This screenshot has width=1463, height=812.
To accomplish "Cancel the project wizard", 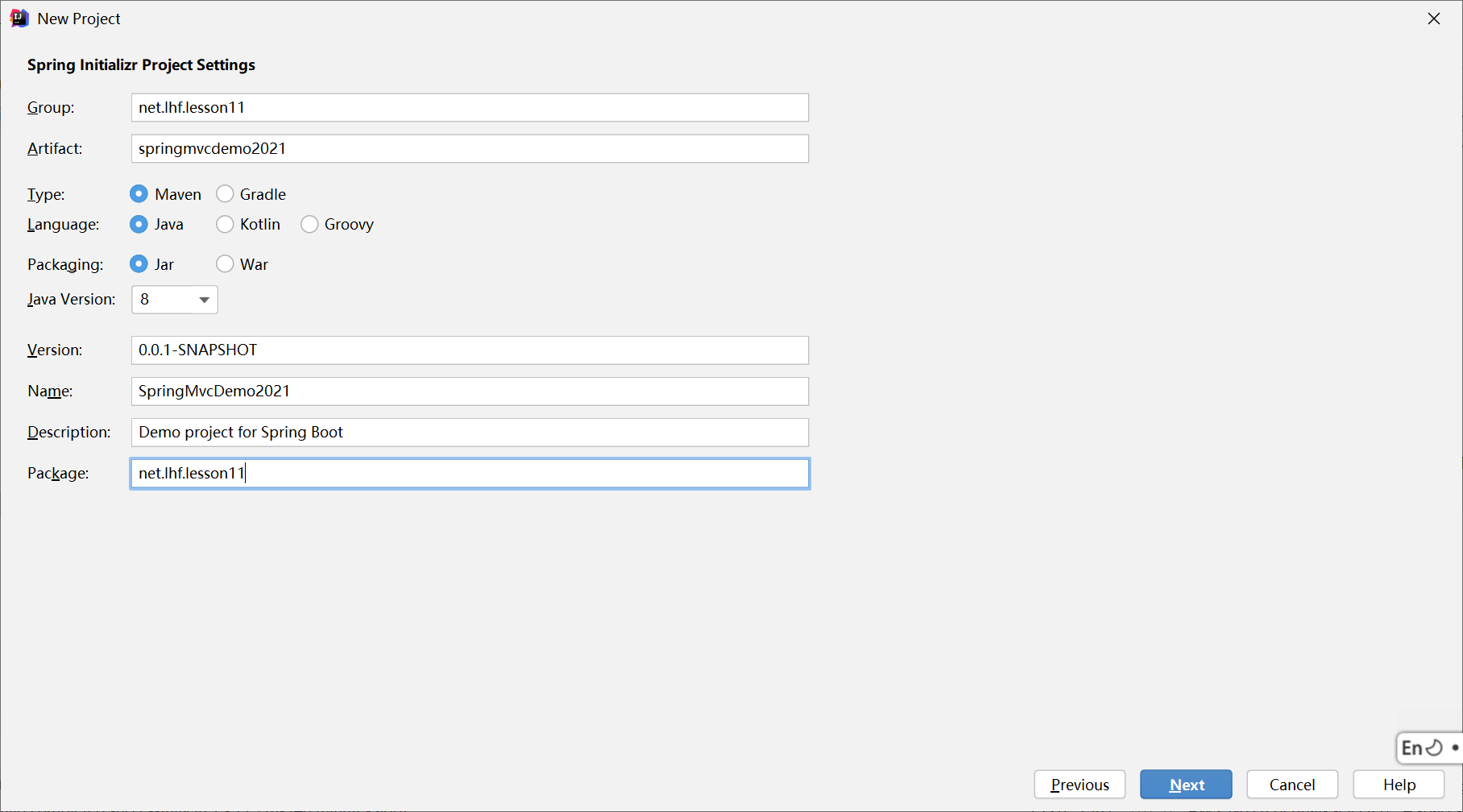I will click(x=1292, y=785).
